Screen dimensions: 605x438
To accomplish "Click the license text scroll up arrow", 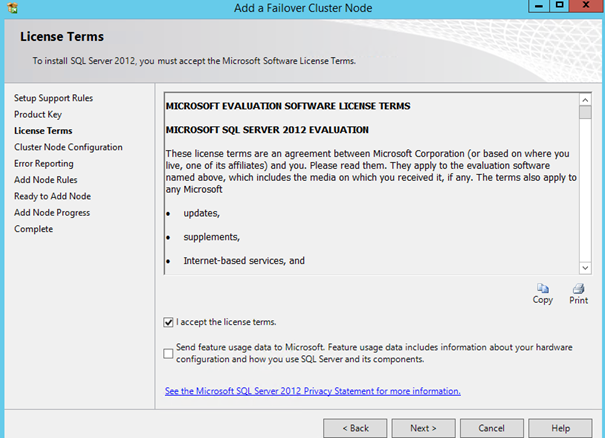I will pos(585,99).
